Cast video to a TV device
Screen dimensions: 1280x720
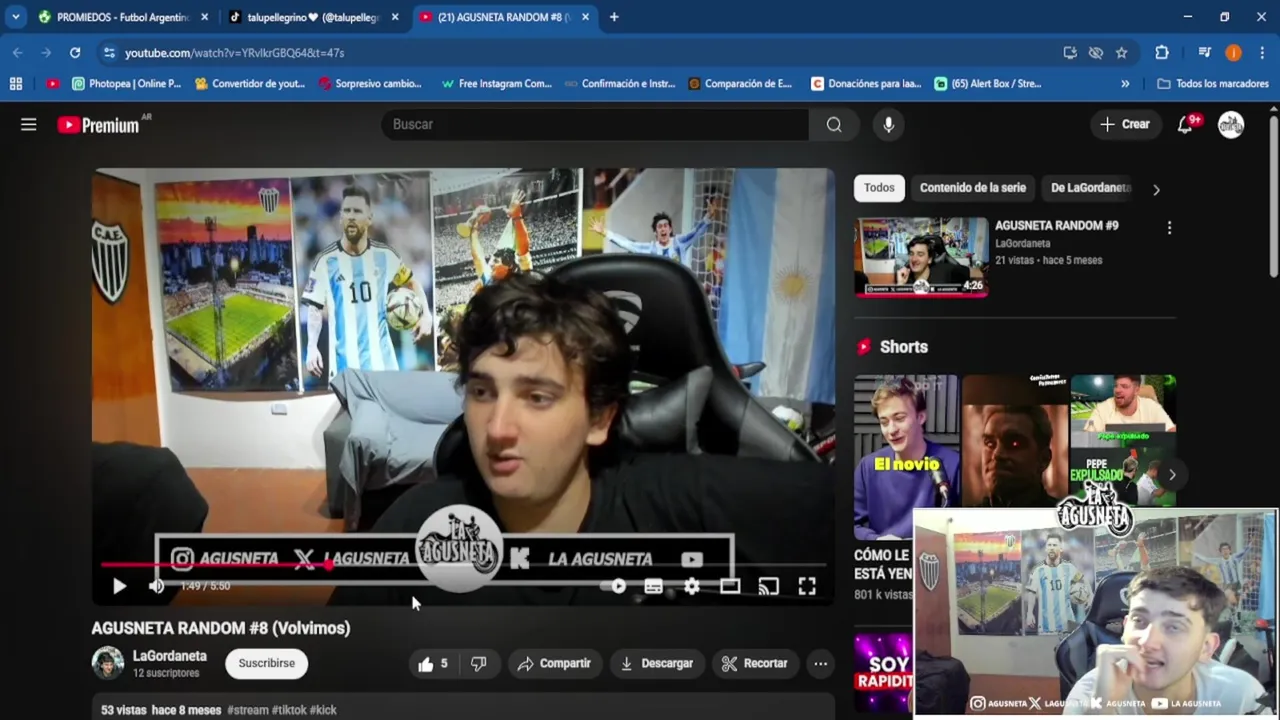[x=768, y=587]
